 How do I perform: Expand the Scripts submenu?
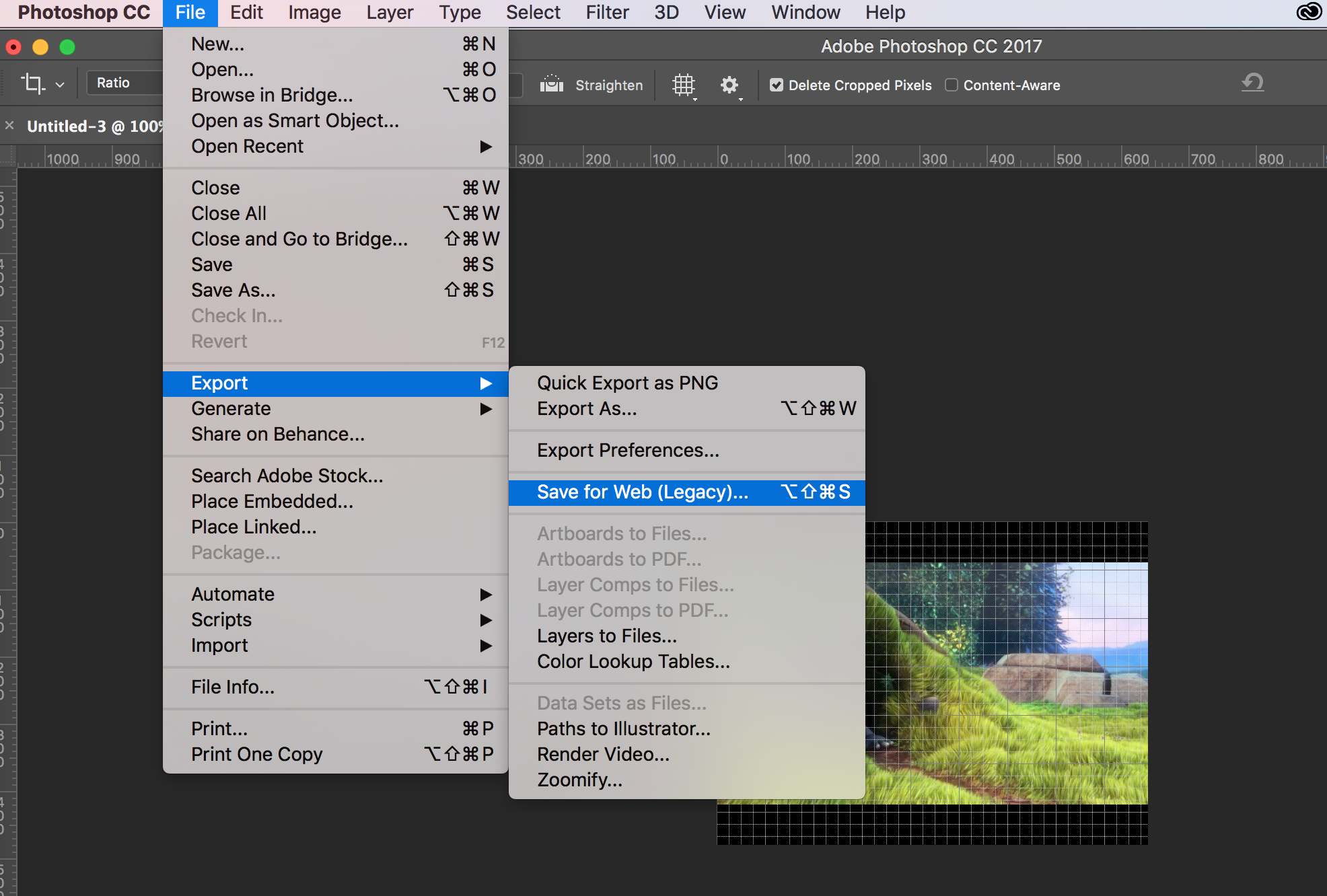tap(335, 620)
